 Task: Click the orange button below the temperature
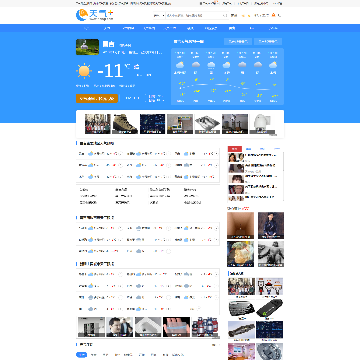pos(97,98)
